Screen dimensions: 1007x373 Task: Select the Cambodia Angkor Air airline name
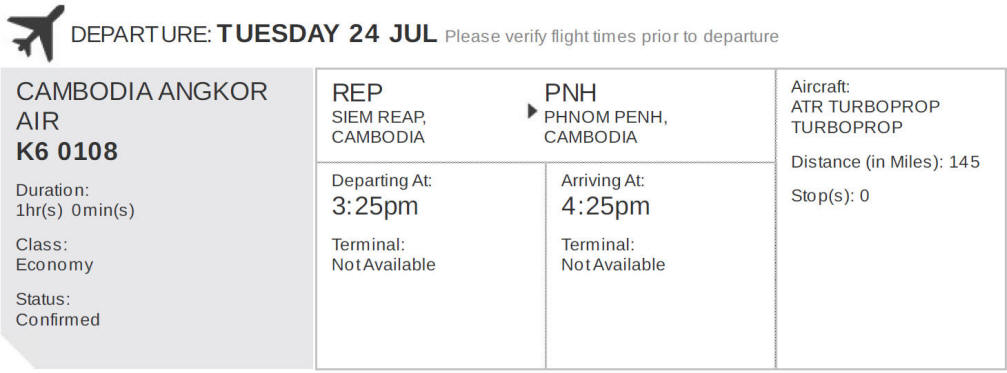(141, 106)
